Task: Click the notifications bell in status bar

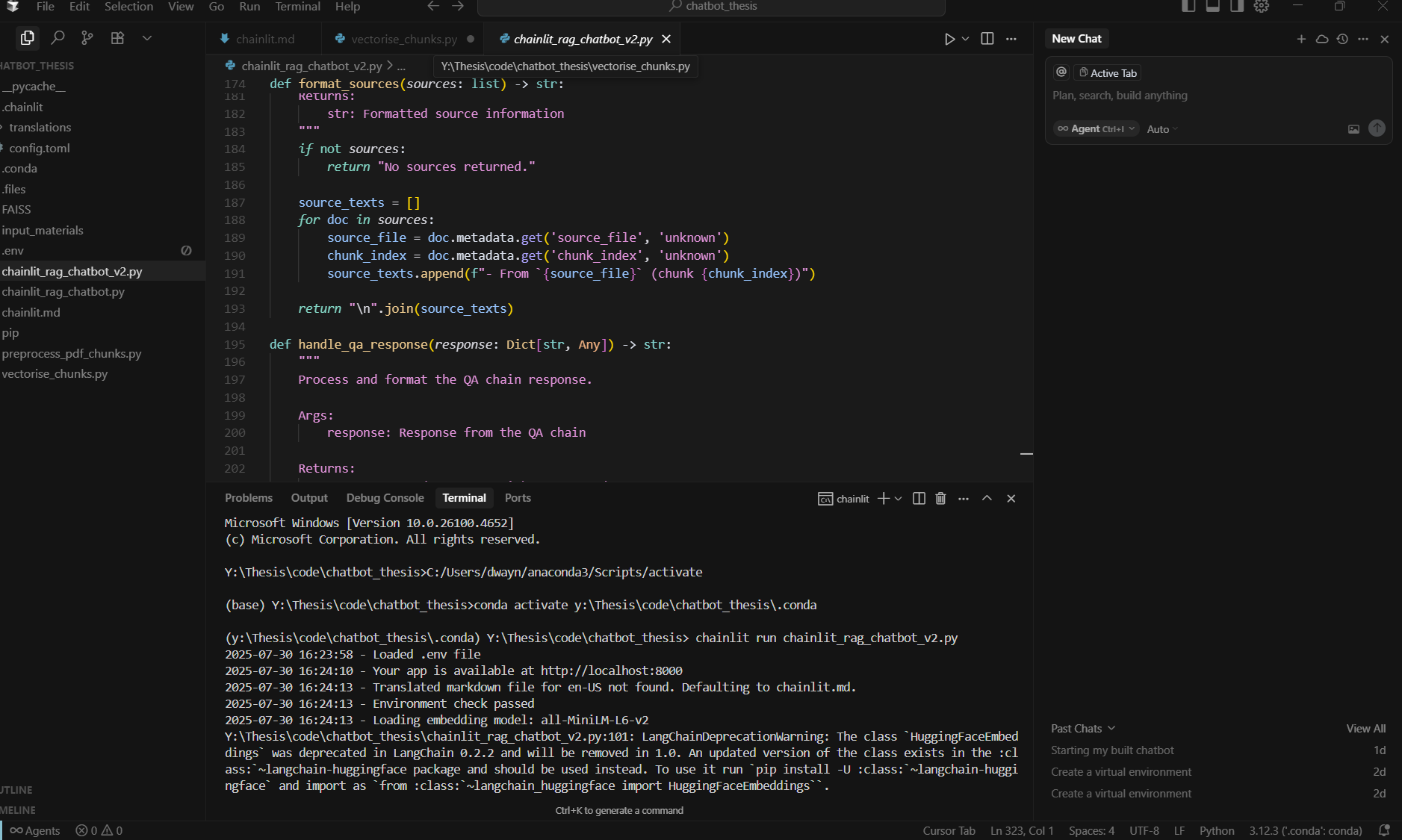Action: point(1384,830)
